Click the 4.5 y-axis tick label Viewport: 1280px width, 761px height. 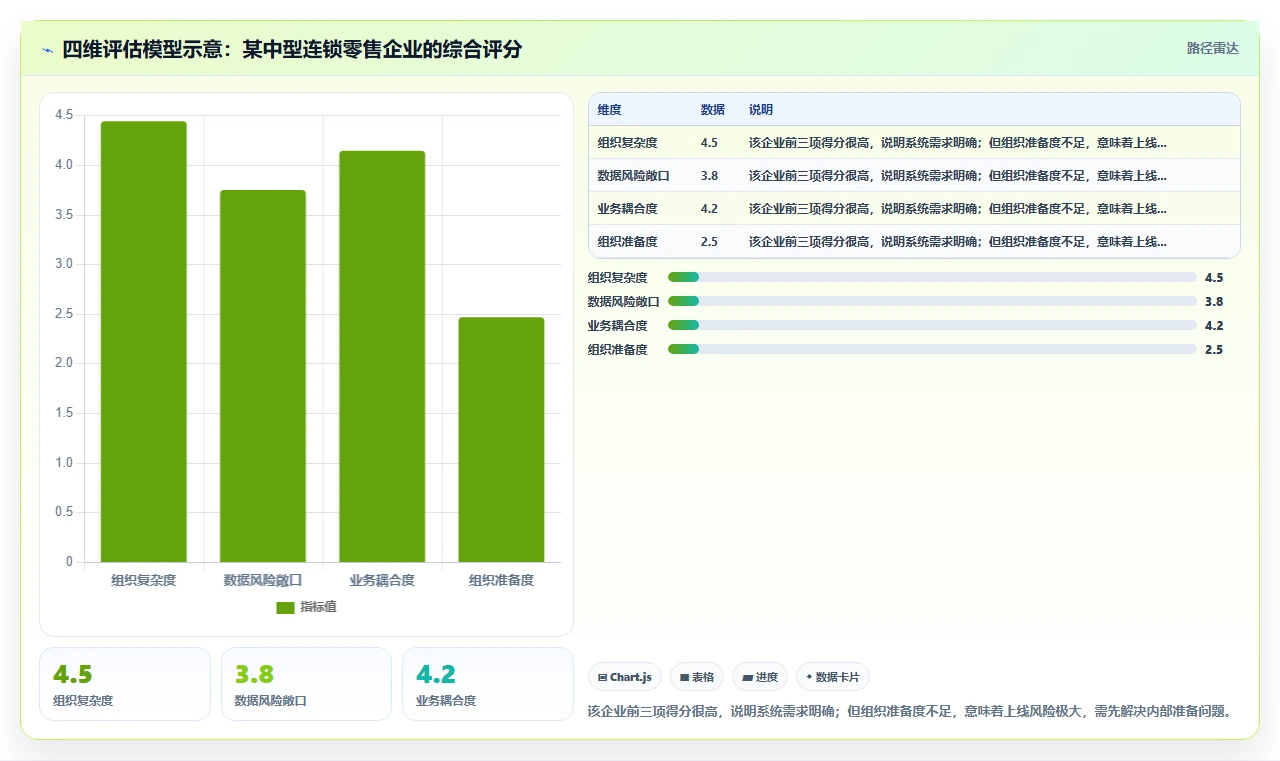(64, 115)
